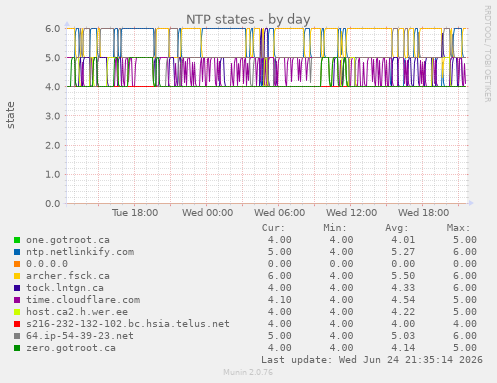Click time.cloudflare.com average value 4.54
Screen dimensions: 497x383
coord(403,300)
